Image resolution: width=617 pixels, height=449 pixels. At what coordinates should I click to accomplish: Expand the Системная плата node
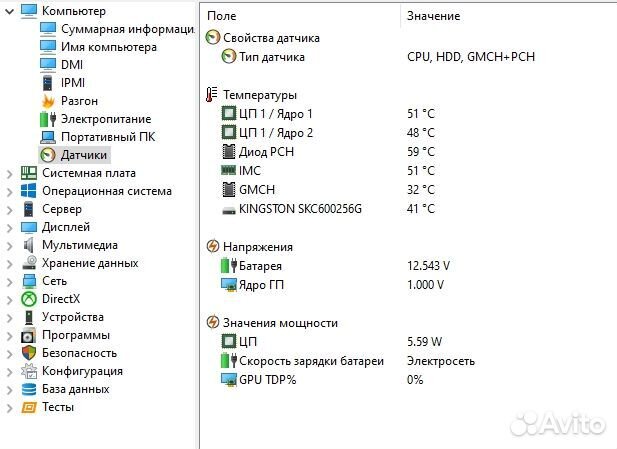tap(9, 174)
